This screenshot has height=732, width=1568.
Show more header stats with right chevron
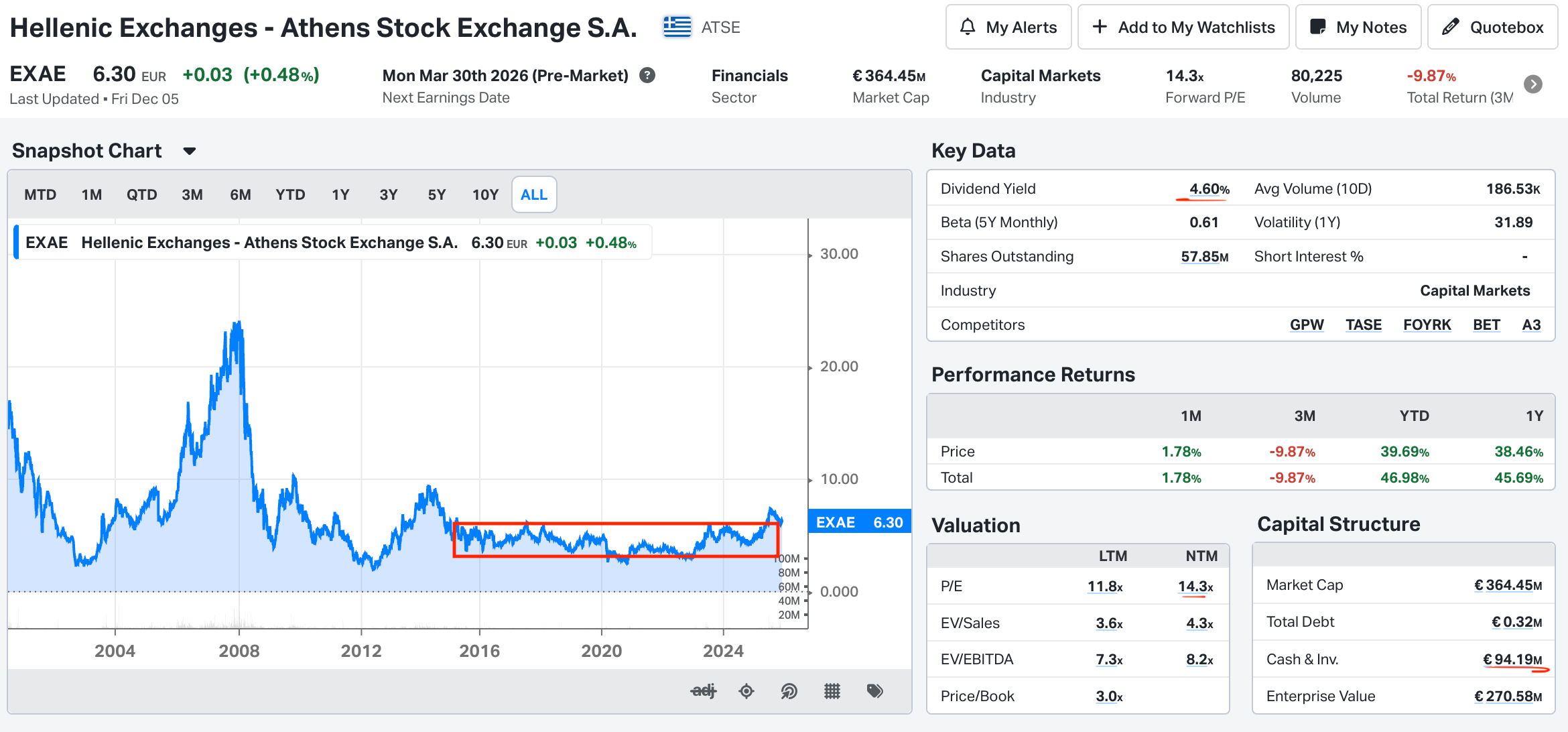(1533, 84)
